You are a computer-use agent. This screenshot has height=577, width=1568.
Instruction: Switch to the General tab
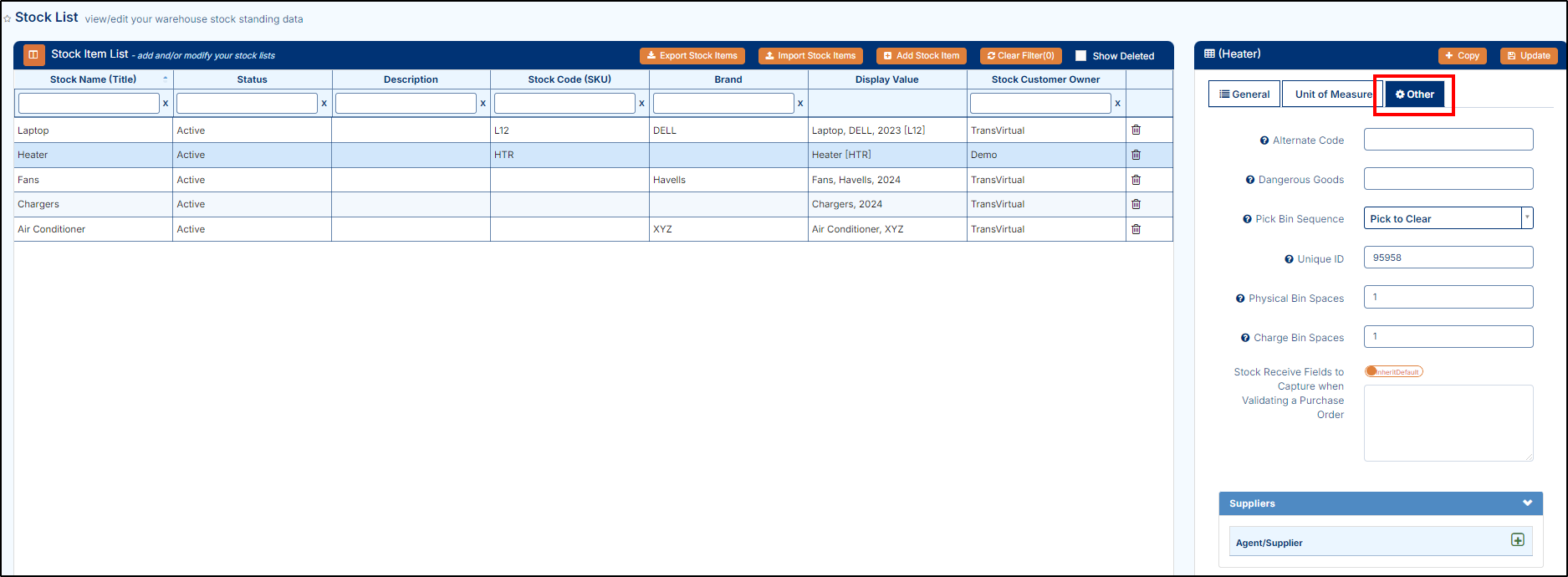coord(1244,94)
